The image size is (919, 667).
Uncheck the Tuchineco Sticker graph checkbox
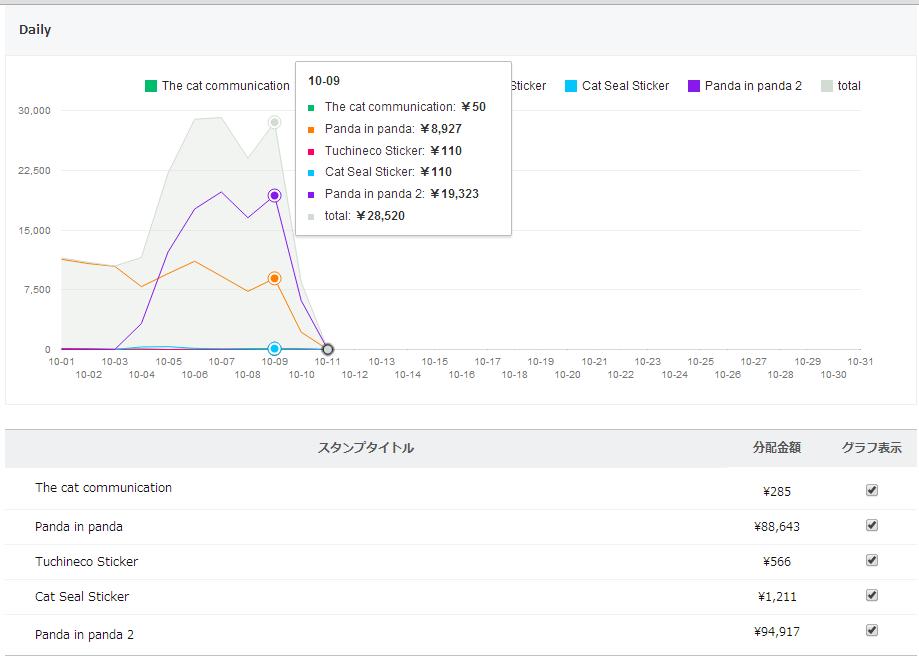[872, 560]
